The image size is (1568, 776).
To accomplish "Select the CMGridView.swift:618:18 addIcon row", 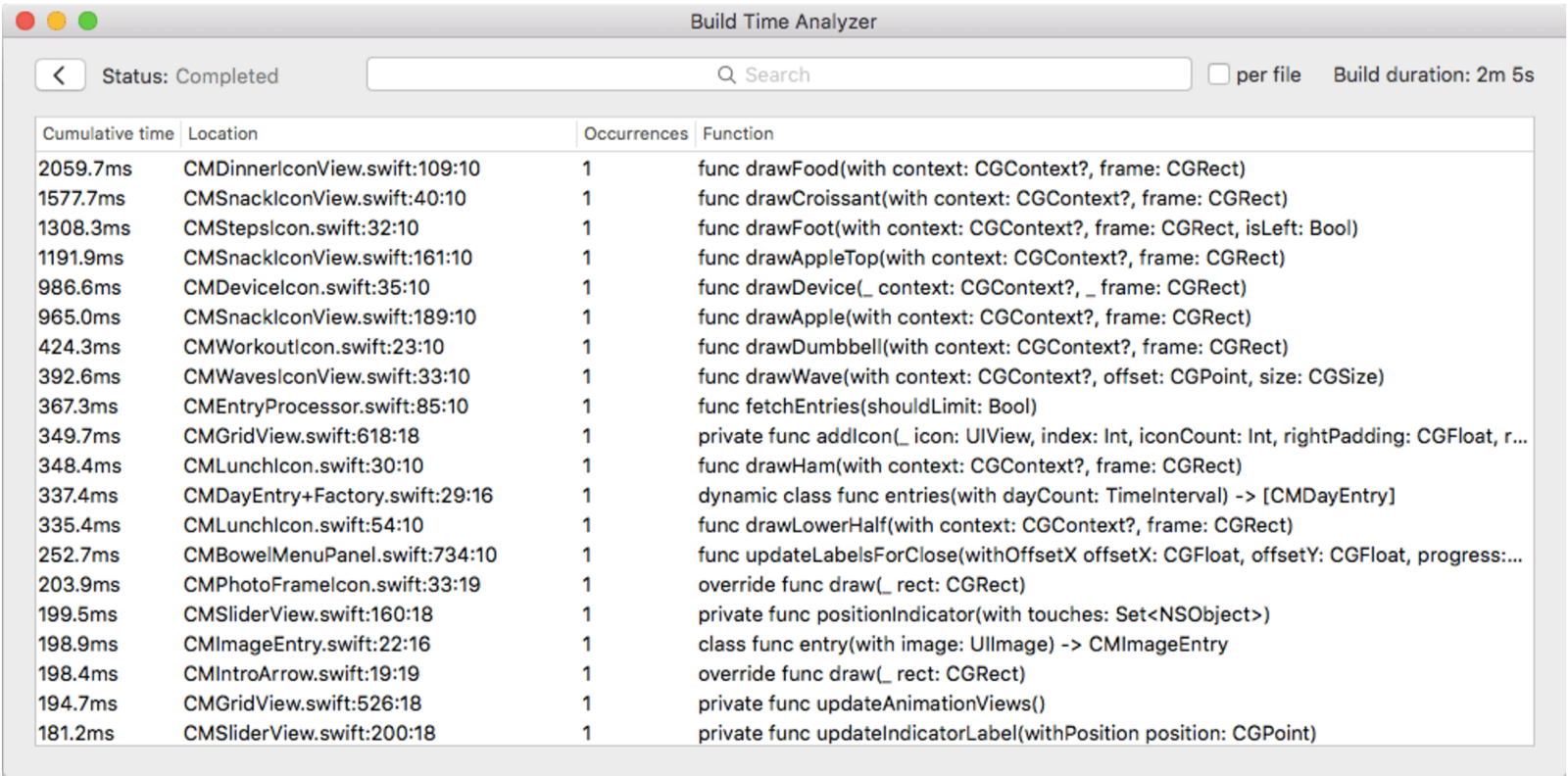I will click(x=301, y=436).
